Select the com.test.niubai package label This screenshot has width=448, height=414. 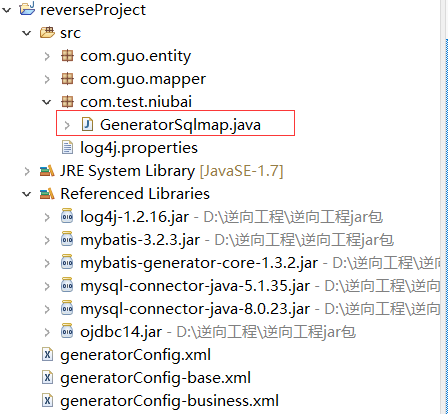tap(136, 102)
